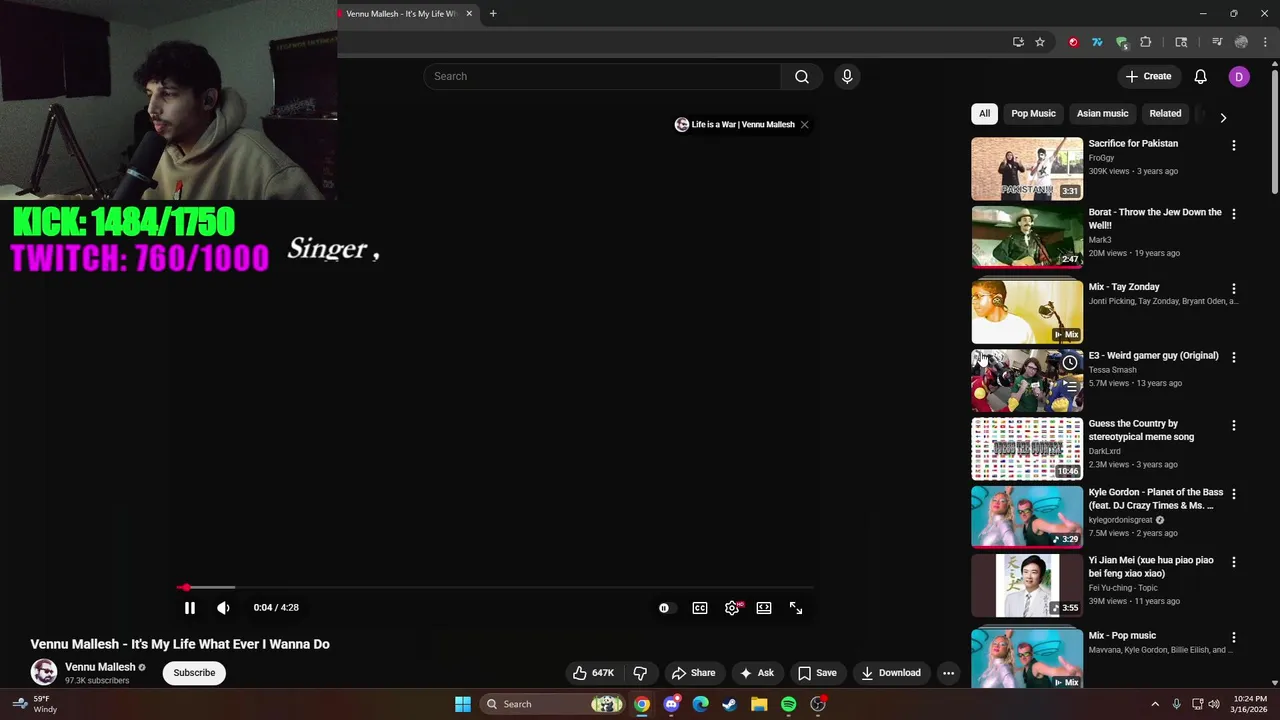Open the Sacrifice for Pakistan thumbnail
The height and width of the screenshot is (720, 1280).
1027,169
